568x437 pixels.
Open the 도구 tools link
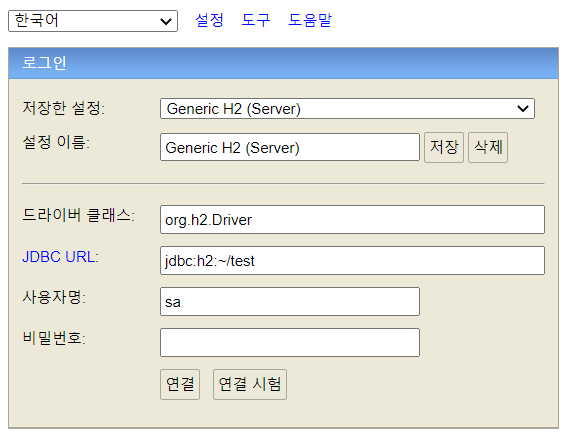click(256, 20)
